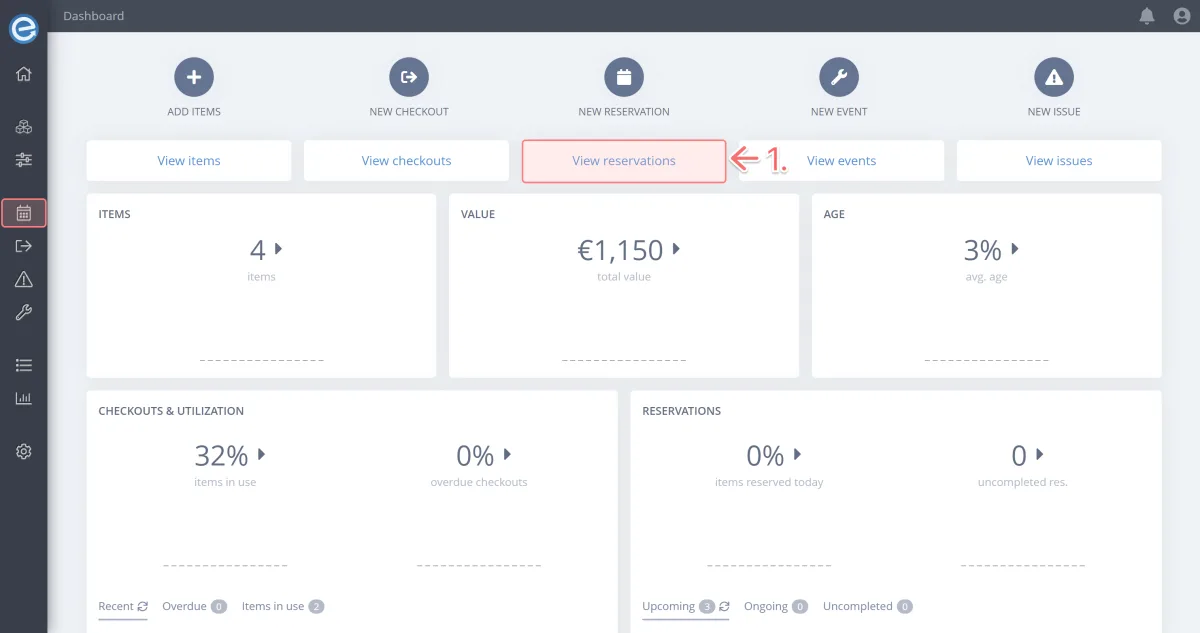
Task: Refresh the Upcoming reservations list
Action: point(724,606)
